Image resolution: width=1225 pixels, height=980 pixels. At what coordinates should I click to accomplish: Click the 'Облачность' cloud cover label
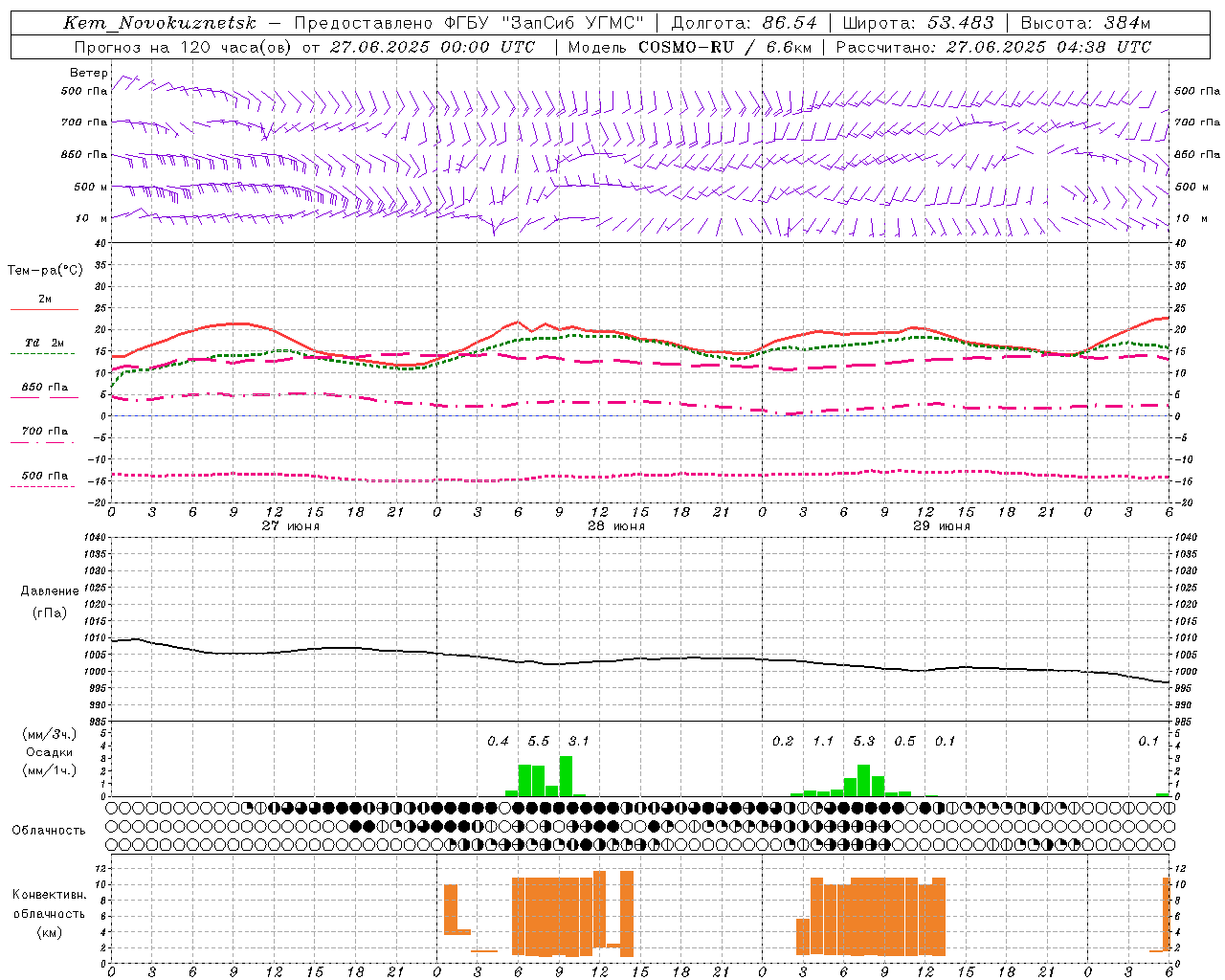pos(49,830)
